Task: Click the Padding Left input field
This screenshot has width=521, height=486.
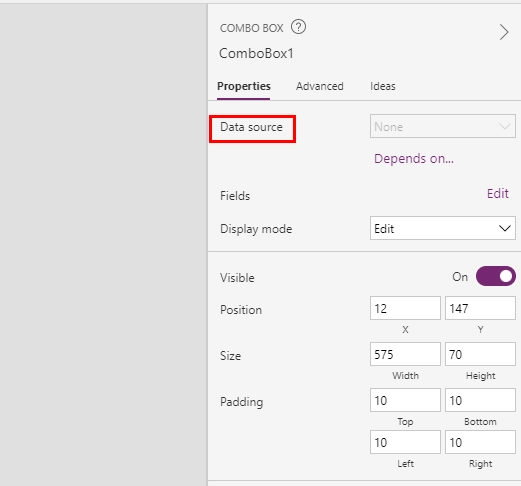Action: click(x=405, y=442)
